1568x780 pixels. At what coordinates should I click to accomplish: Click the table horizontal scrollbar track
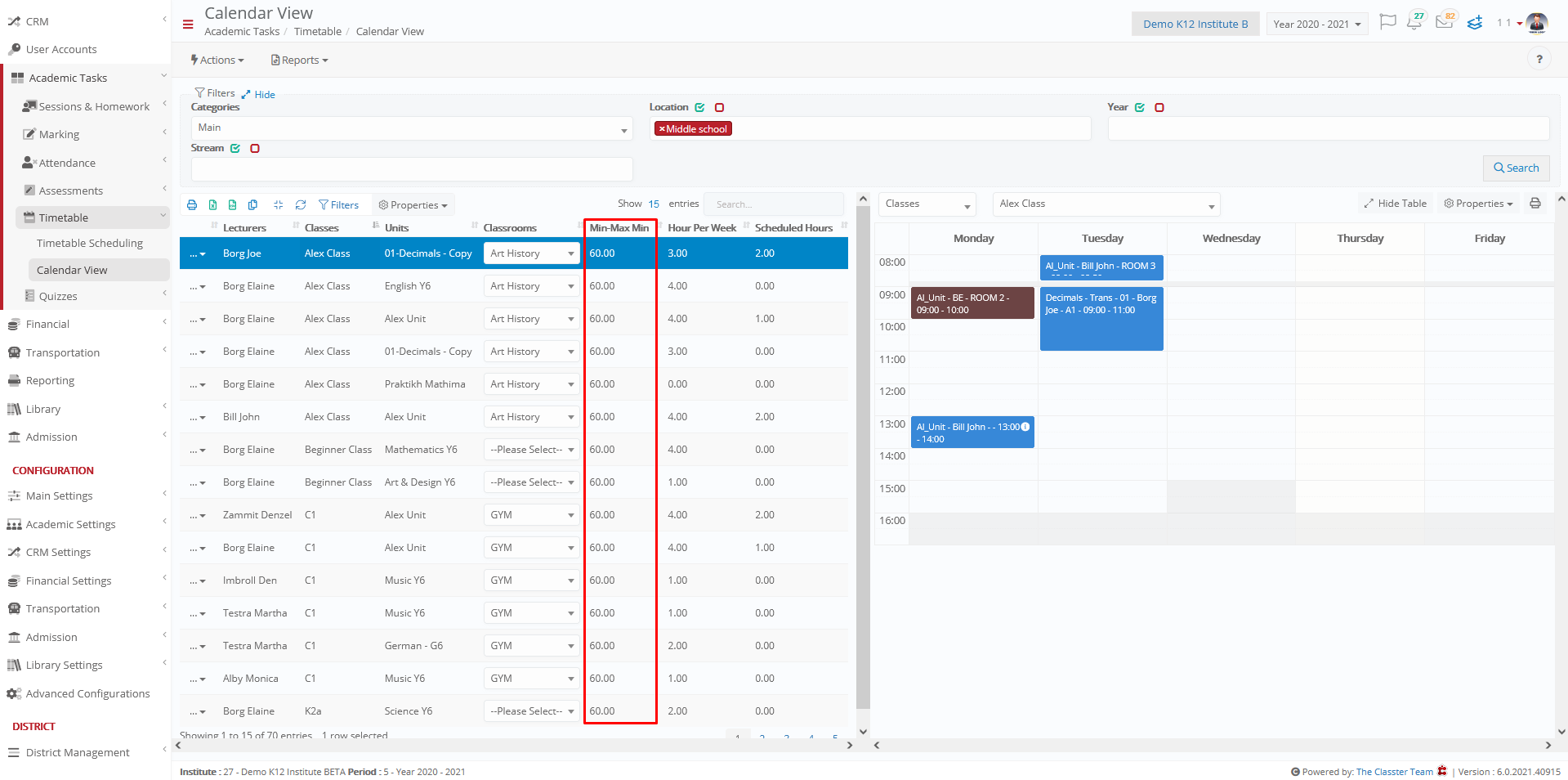point(513,746)
